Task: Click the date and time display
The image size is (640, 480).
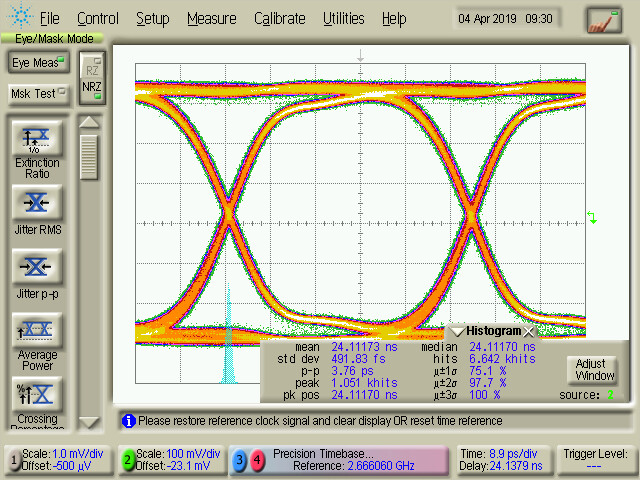Action: (x=505, y=19)
